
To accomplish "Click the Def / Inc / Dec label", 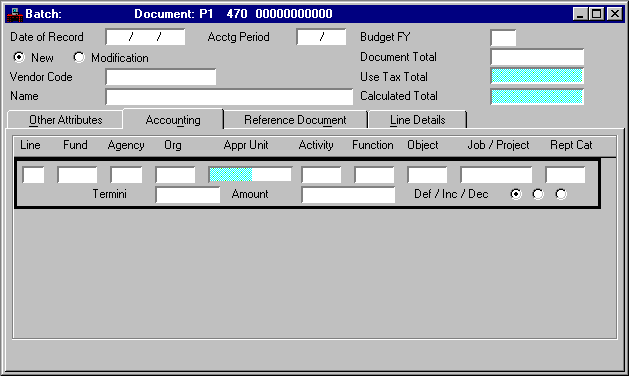I will [x=451, y=194].
